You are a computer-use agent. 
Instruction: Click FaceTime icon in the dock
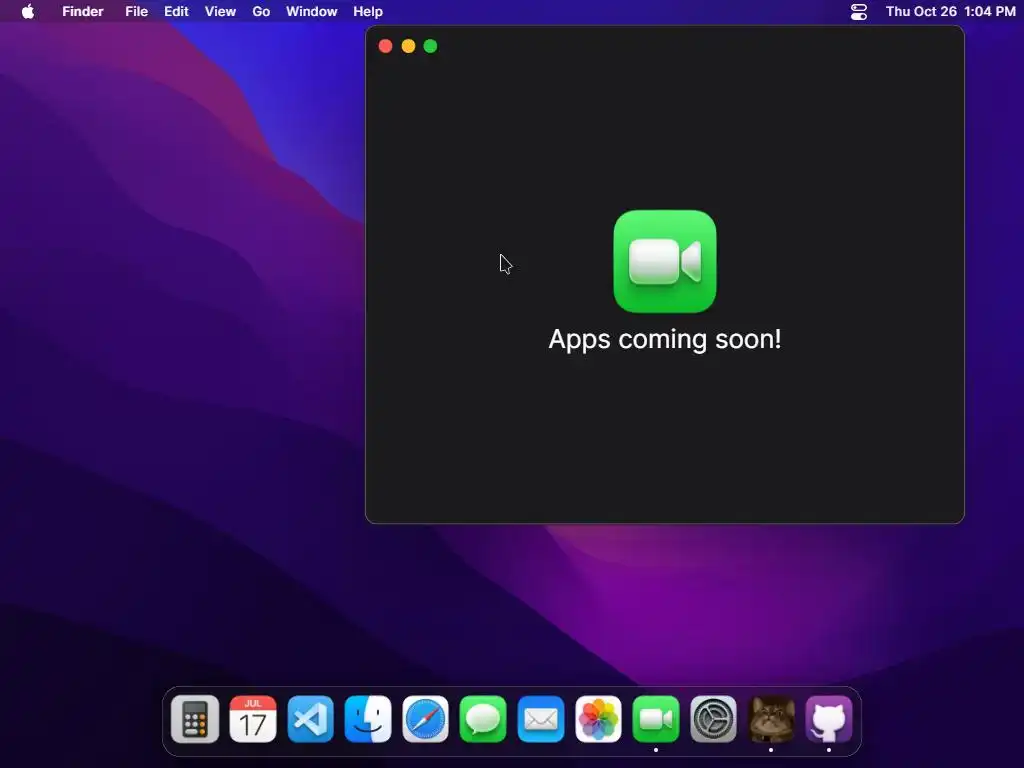(x=656, y=719)
